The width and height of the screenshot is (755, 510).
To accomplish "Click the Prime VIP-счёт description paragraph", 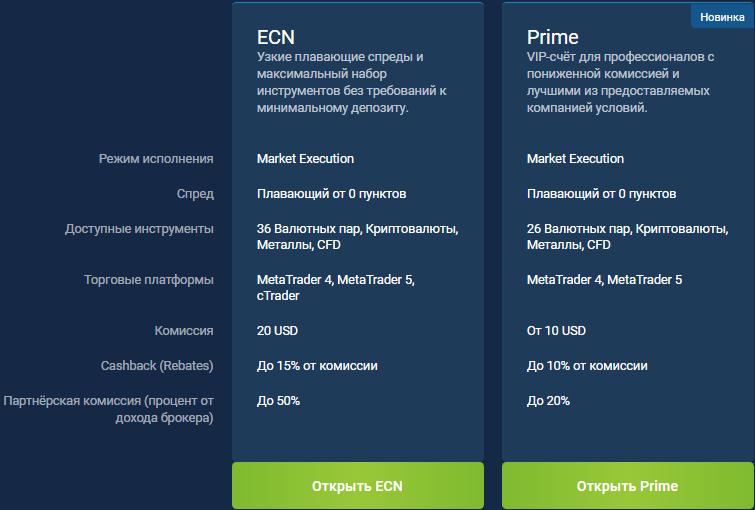I will 620,82.
